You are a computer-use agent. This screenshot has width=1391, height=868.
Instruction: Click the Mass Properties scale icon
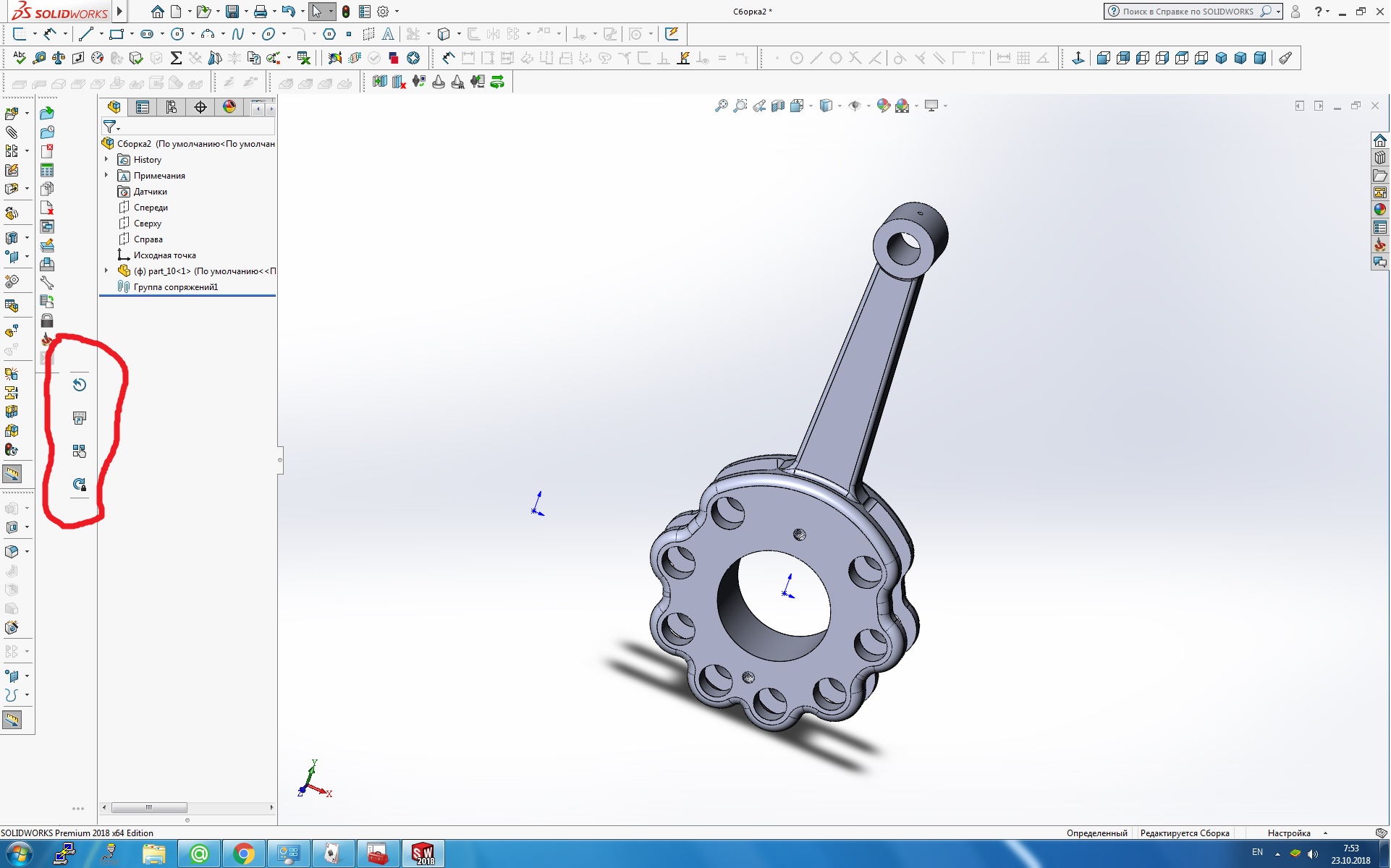tap(59, 58)
